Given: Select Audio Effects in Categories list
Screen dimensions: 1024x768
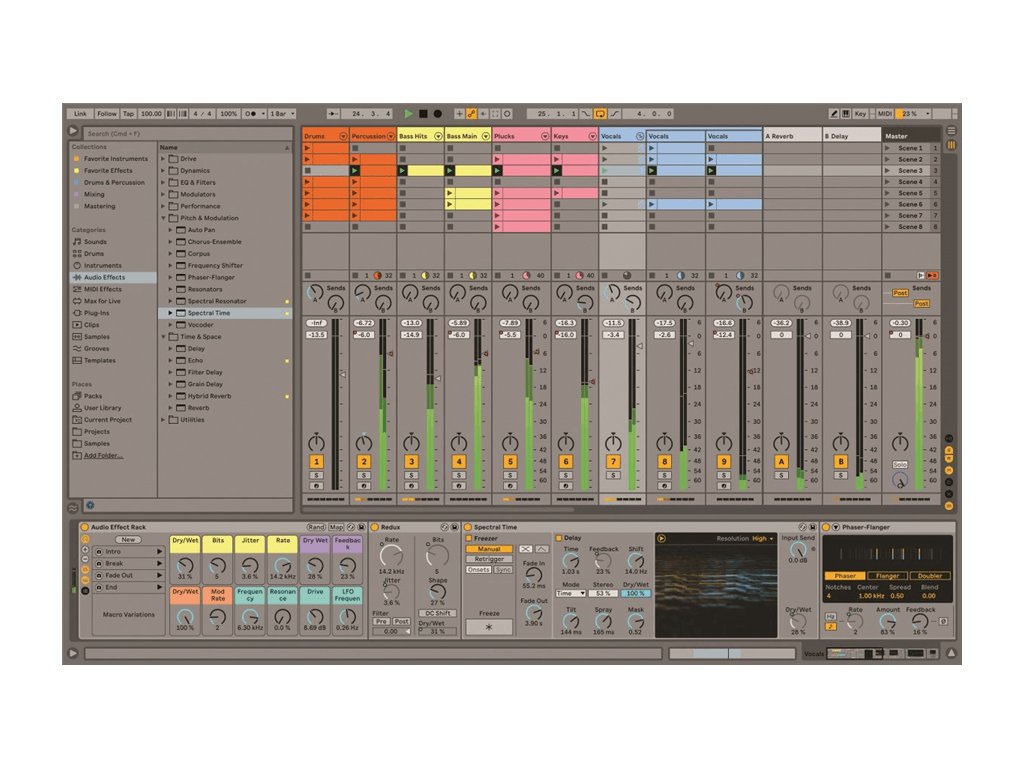Looking at the screenshot, I should point(104,277).
